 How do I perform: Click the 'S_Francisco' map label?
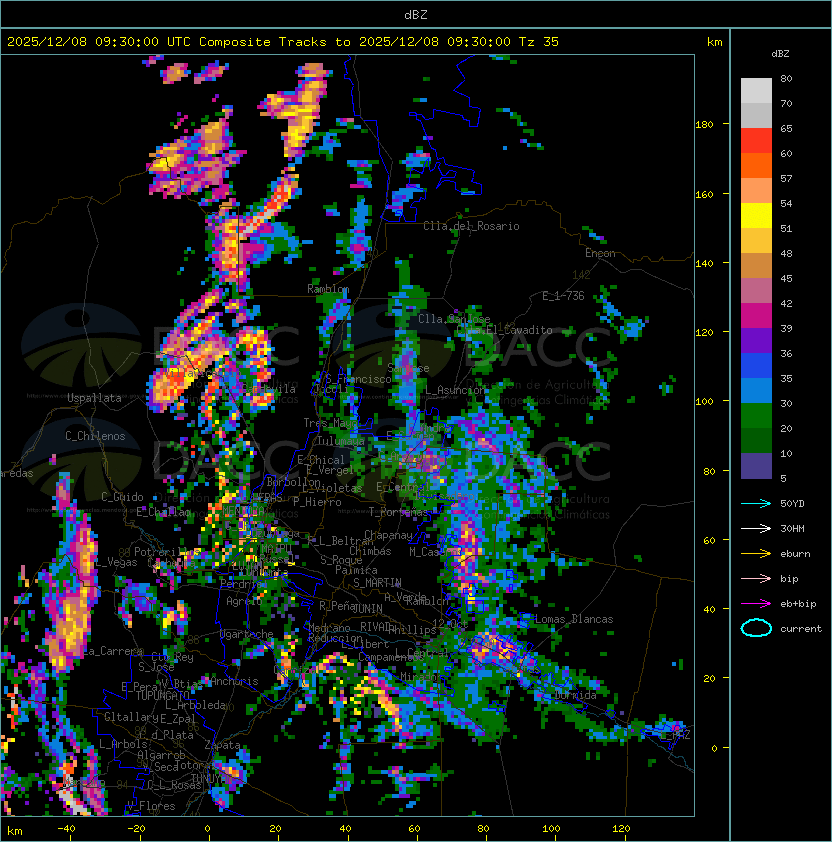(359, 379)
